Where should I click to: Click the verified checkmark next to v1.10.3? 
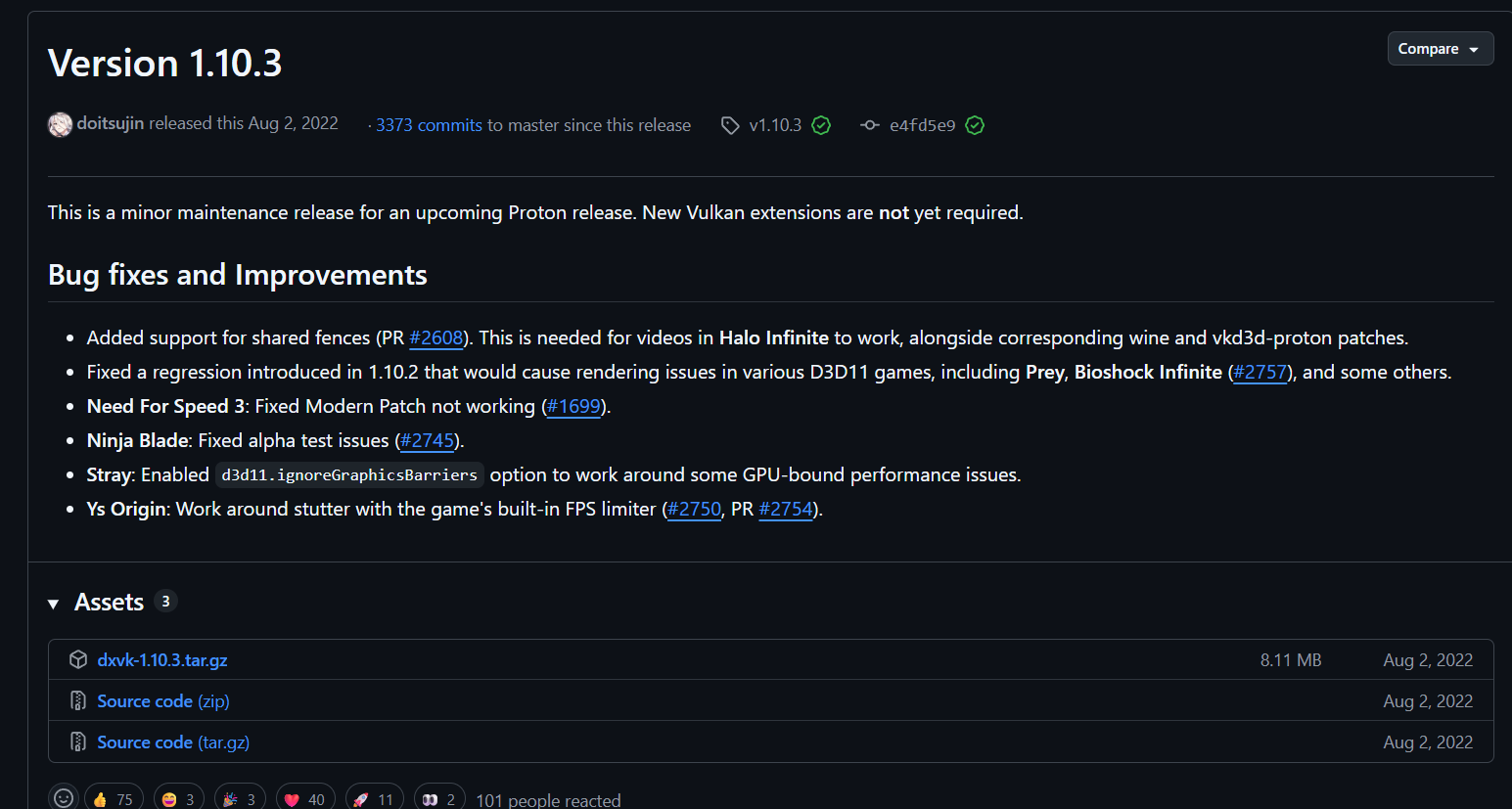coord(822,125)
